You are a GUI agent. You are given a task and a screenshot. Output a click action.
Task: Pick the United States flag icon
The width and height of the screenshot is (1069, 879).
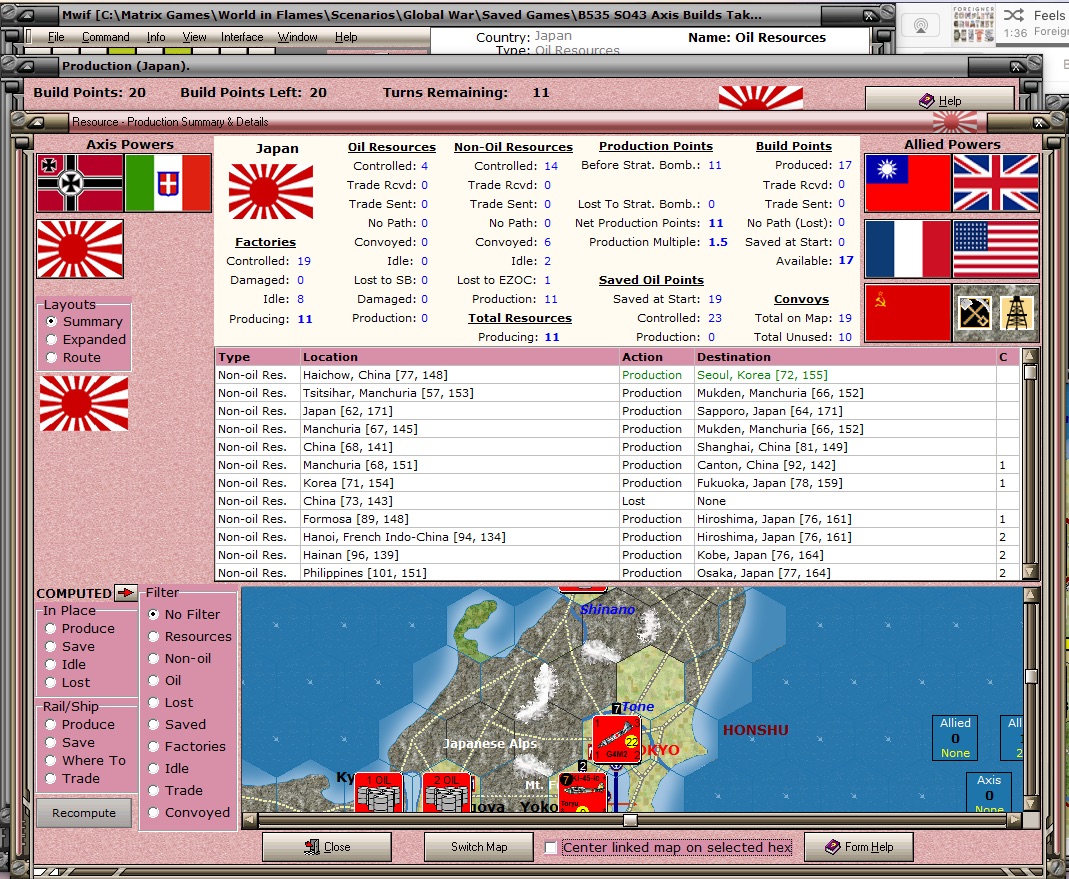coord(995,249)
